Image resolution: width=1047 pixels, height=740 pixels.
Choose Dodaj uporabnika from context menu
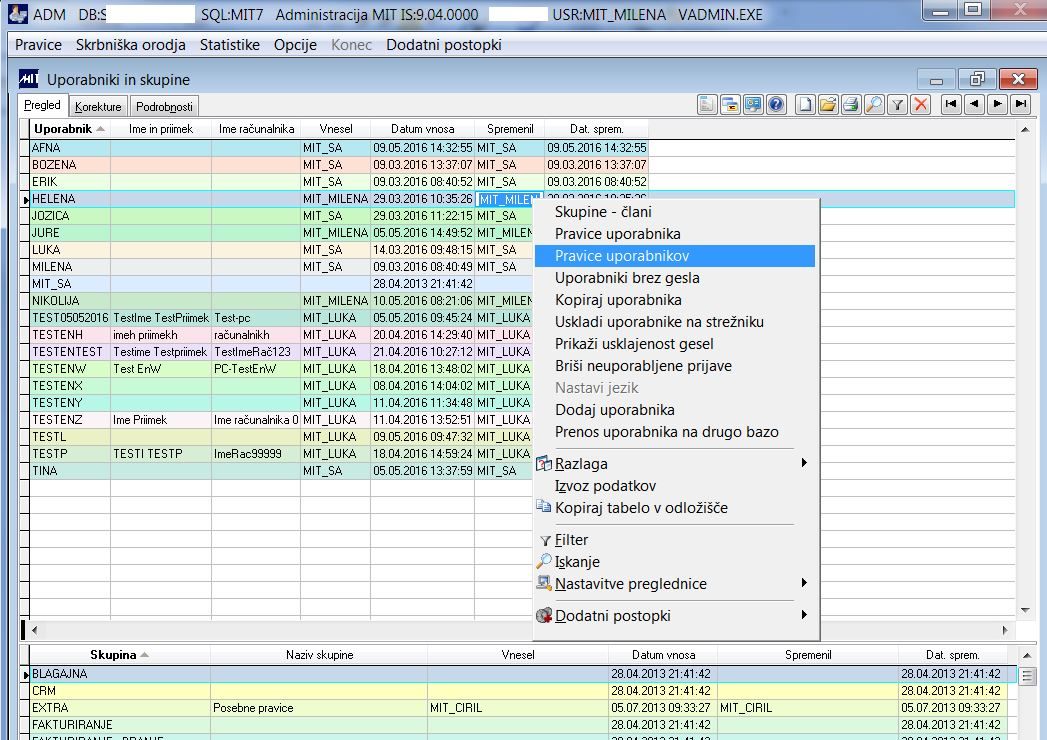click(x=615, y=410)
